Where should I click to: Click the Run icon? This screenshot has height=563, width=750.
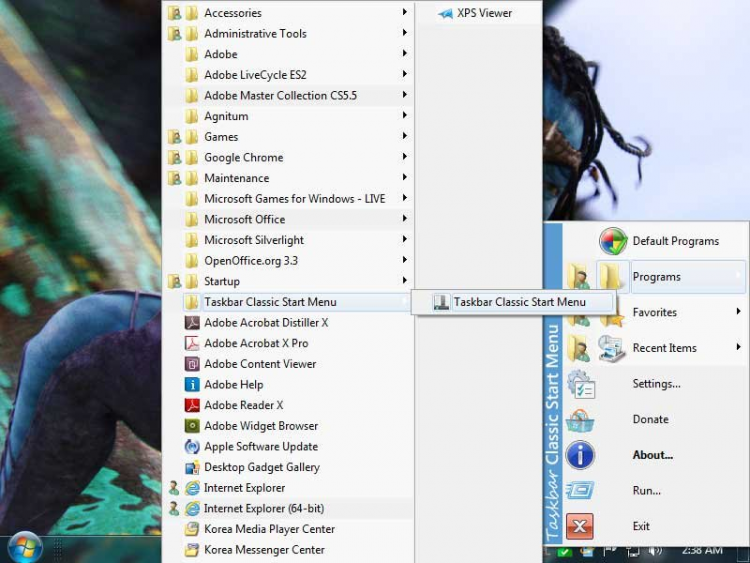click(x=580, y=490)
